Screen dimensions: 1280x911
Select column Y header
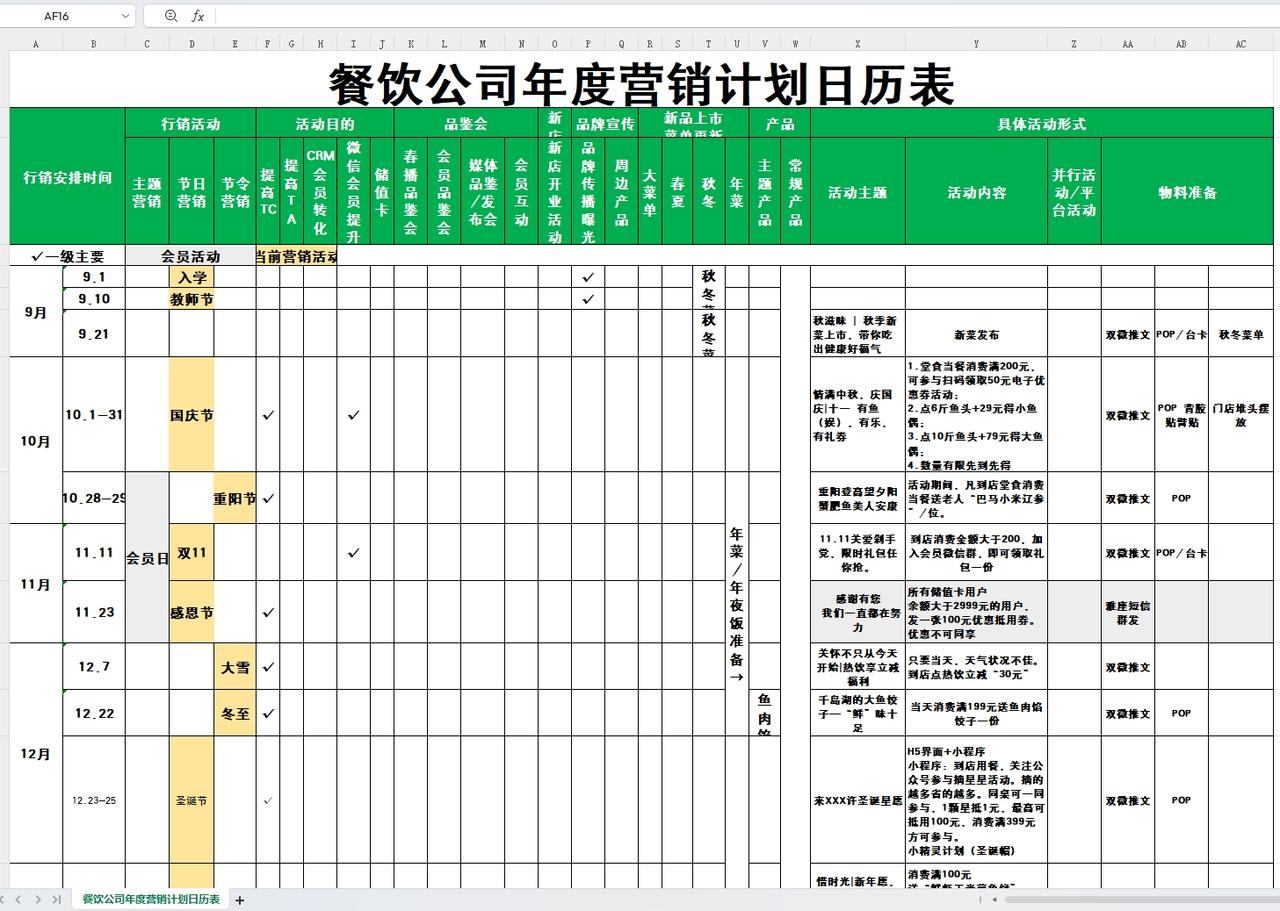[x=976, y=43]
